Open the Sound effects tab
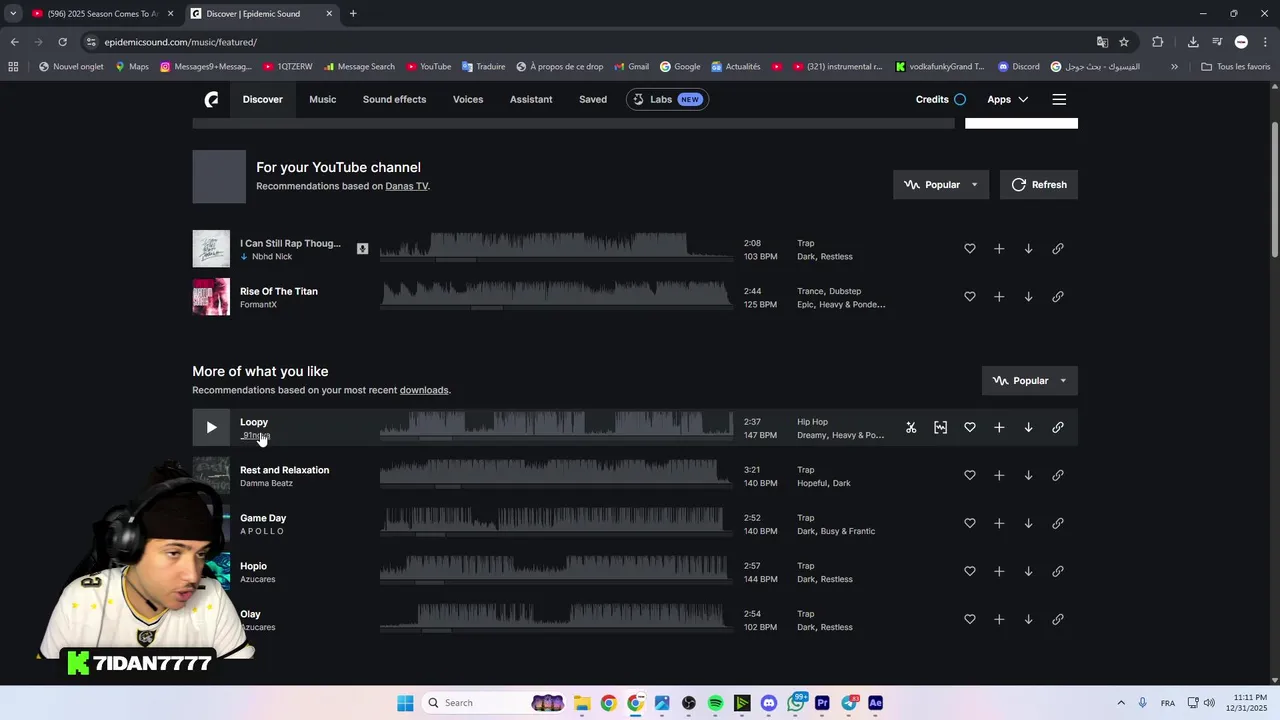Viewport: 1280px width, 720px height. click(x=394, y=99)
